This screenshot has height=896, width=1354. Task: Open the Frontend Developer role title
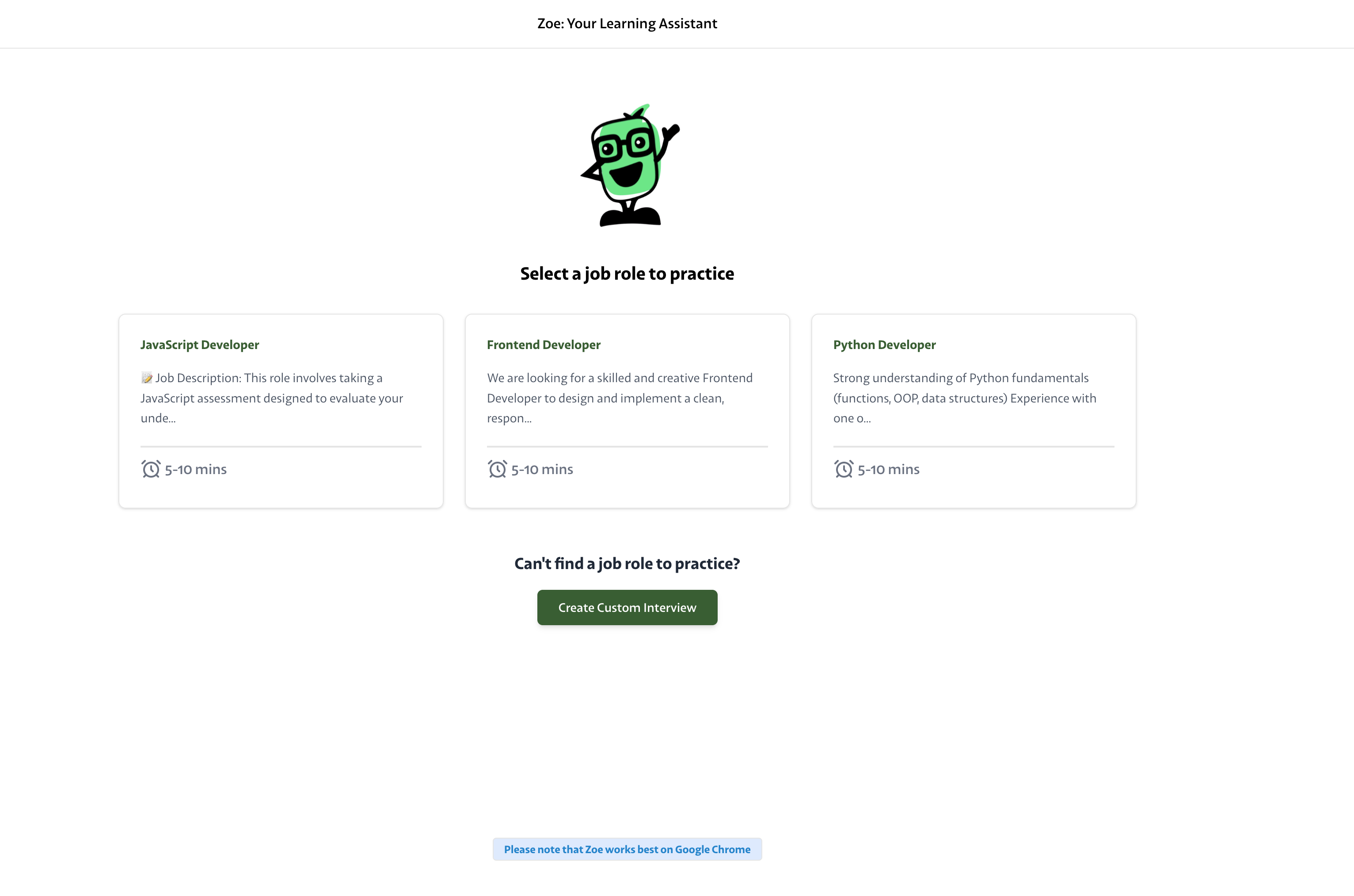(x=544, y=345)
